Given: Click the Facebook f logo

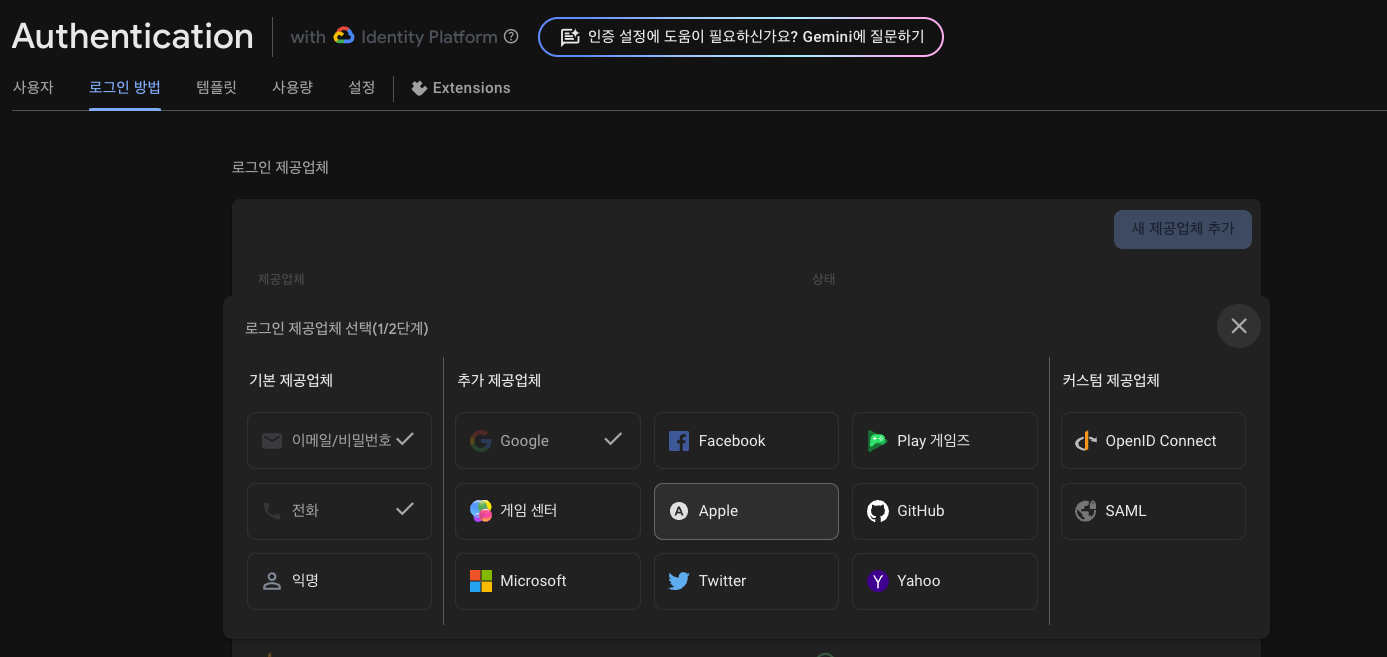Looking at the screenshot, I should coord(679,441).
